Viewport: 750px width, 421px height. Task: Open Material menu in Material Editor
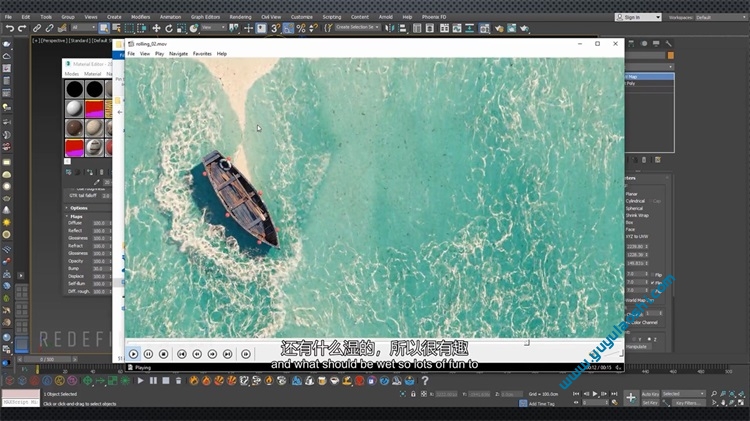93,74
